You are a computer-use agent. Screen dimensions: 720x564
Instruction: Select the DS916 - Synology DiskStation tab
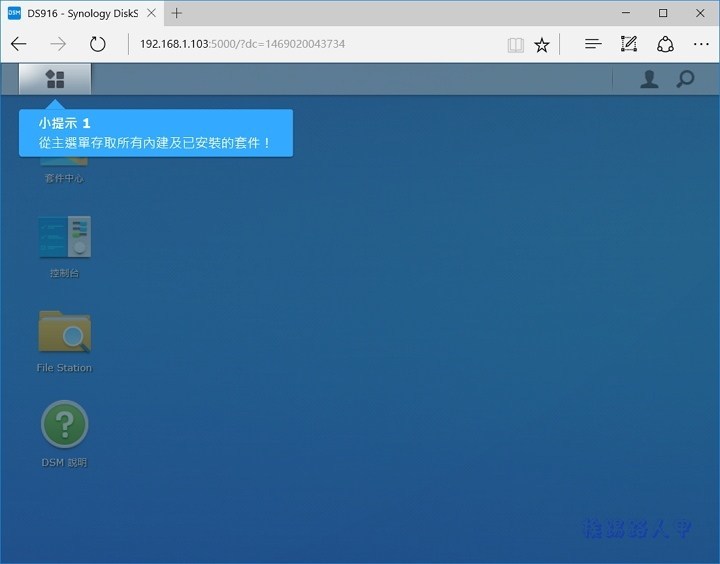[x=82, y=13]
